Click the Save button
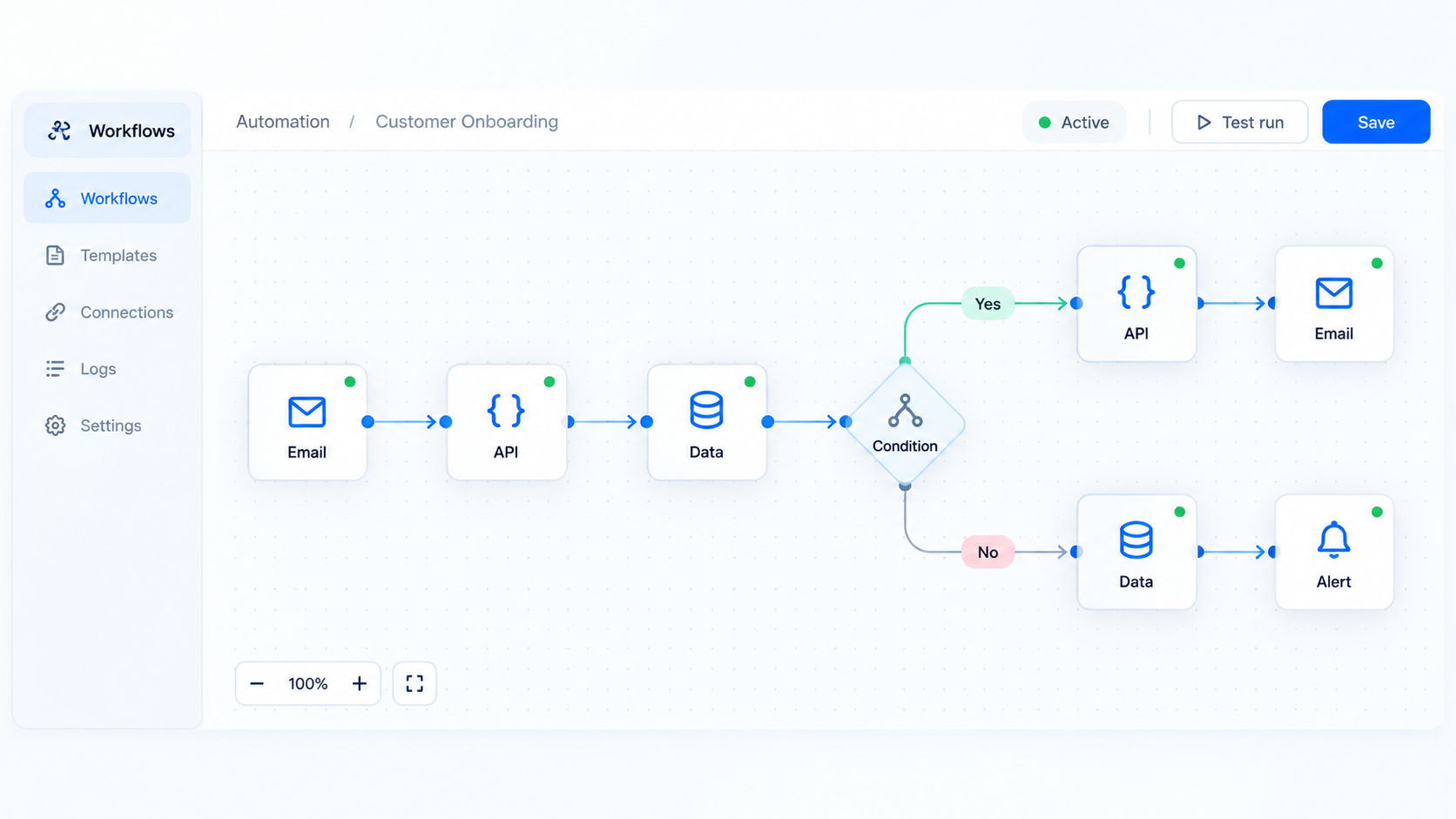This screenshot has width=1456, height=819. (x=1376, y=123)
